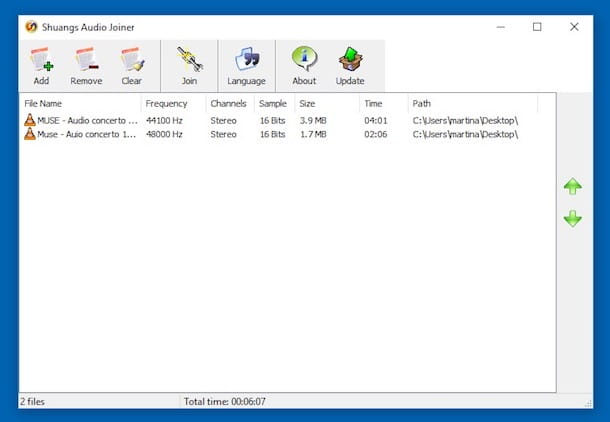Screen dimensions: 610x422
Task: Click Stereo cell in 44100 Hz row
Action: [224, 121]
